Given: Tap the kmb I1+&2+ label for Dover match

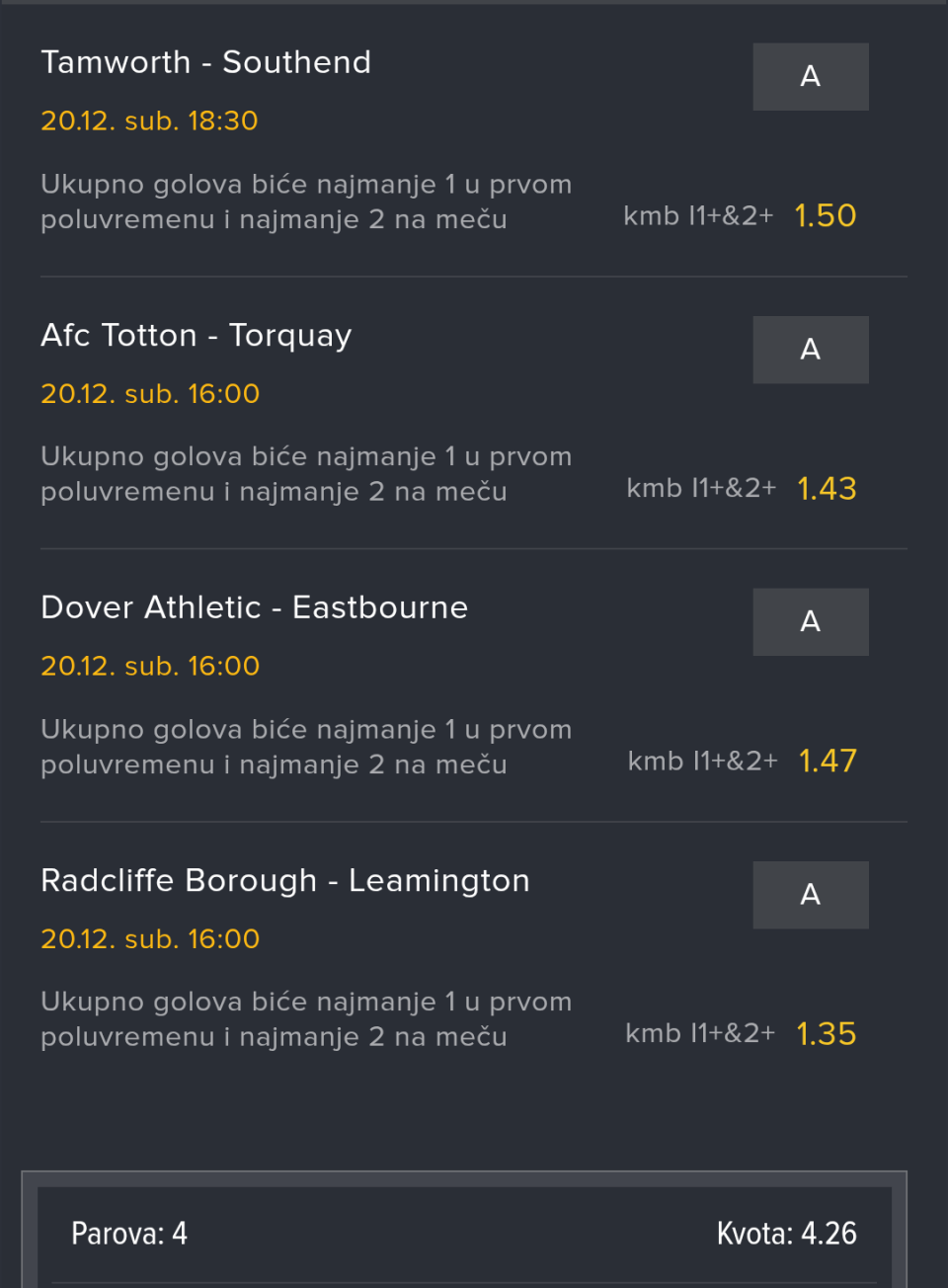Looking at the screenshot, I should pyautogui.click(x=702, y=761).
